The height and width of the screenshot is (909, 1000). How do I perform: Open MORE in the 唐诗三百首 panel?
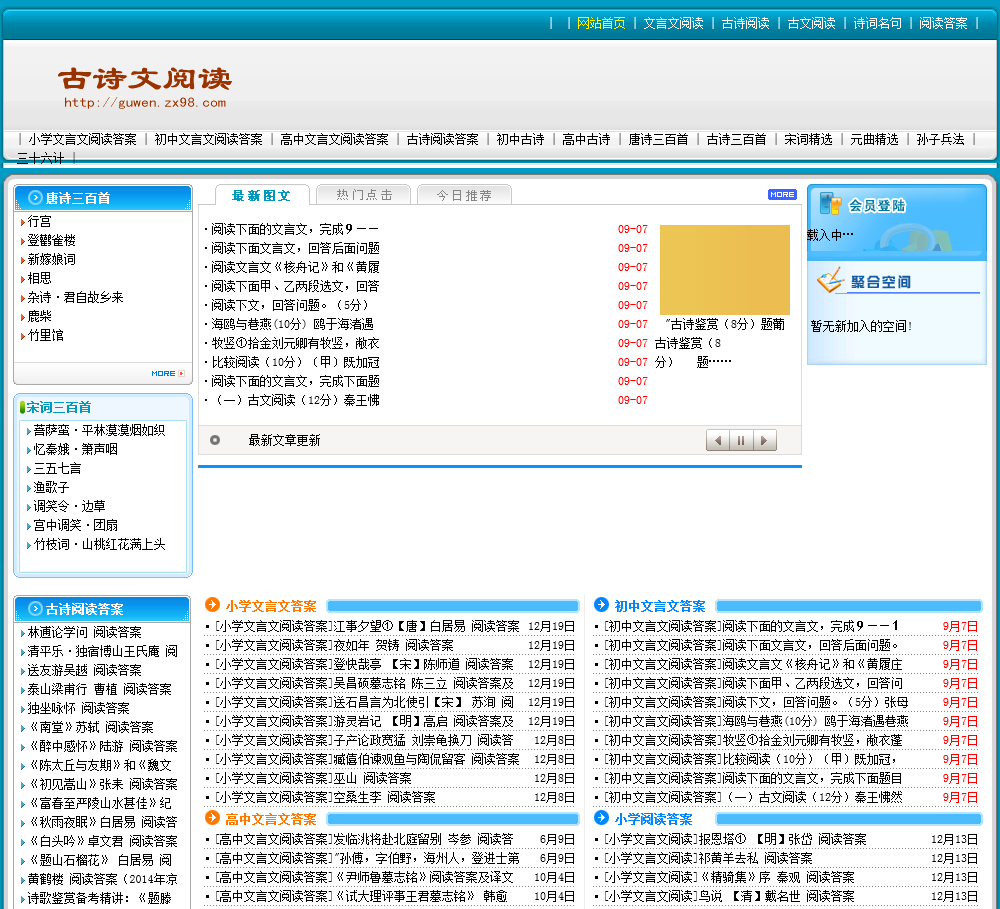pyautogui.click(x=167, y=373)
